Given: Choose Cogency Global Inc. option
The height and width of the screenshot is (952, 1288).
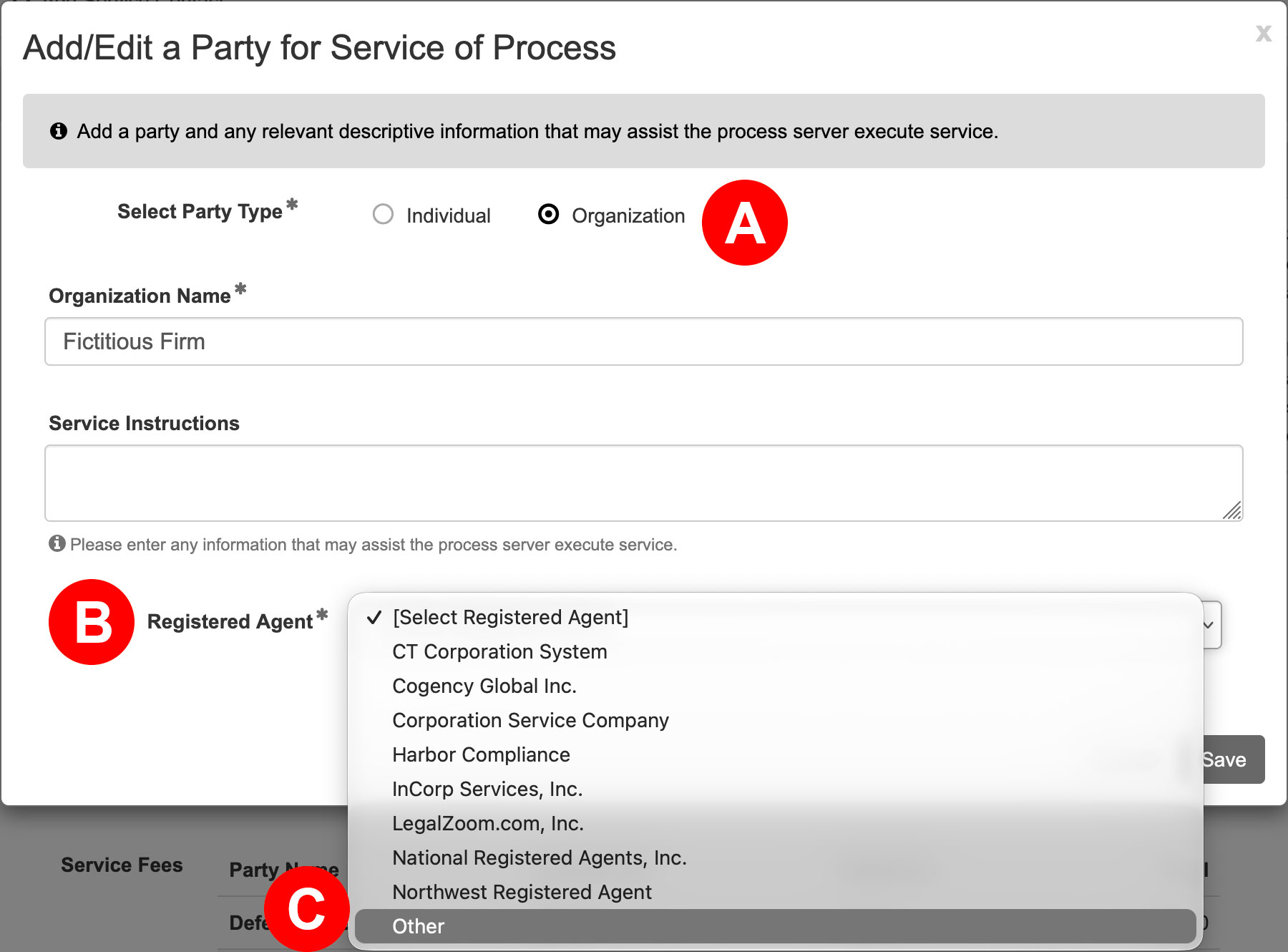Looking at the screenshot, I should (x=776, y=686).
